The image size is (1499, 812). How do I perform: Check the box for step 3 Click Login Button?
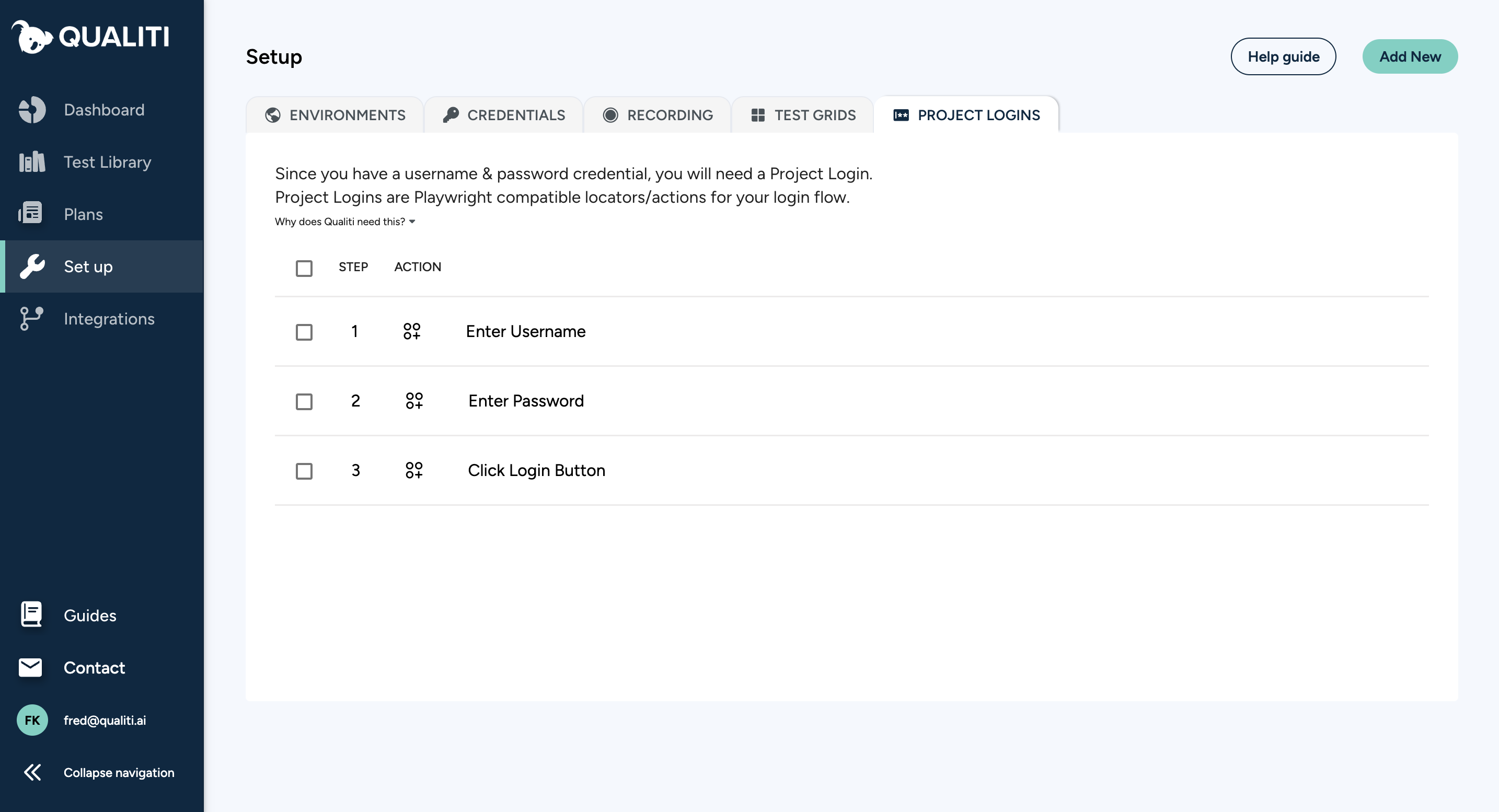(x=304, y=471)
